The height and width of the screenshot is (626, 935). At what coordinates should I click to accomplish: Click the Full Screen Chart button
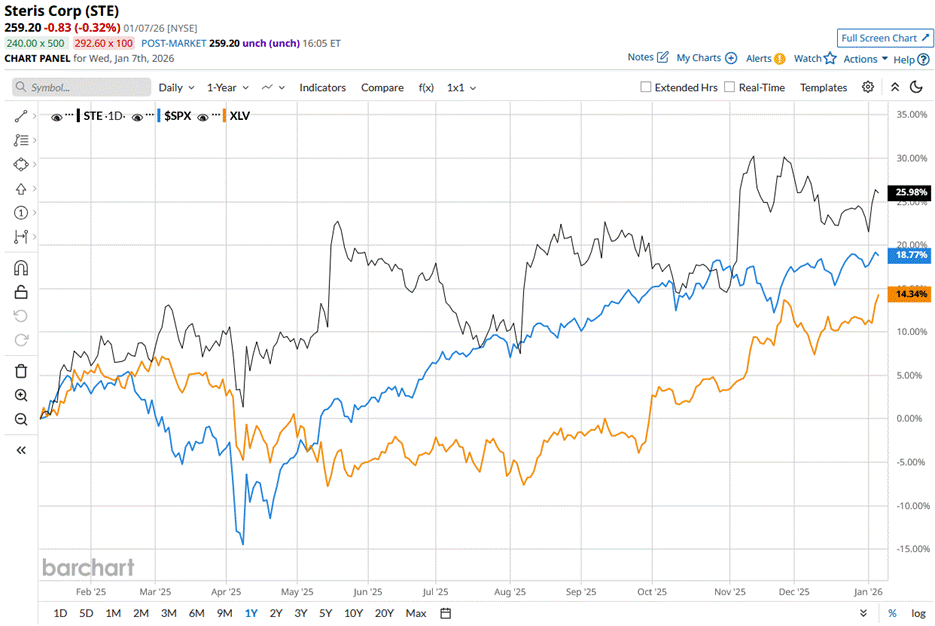point(885,37)
